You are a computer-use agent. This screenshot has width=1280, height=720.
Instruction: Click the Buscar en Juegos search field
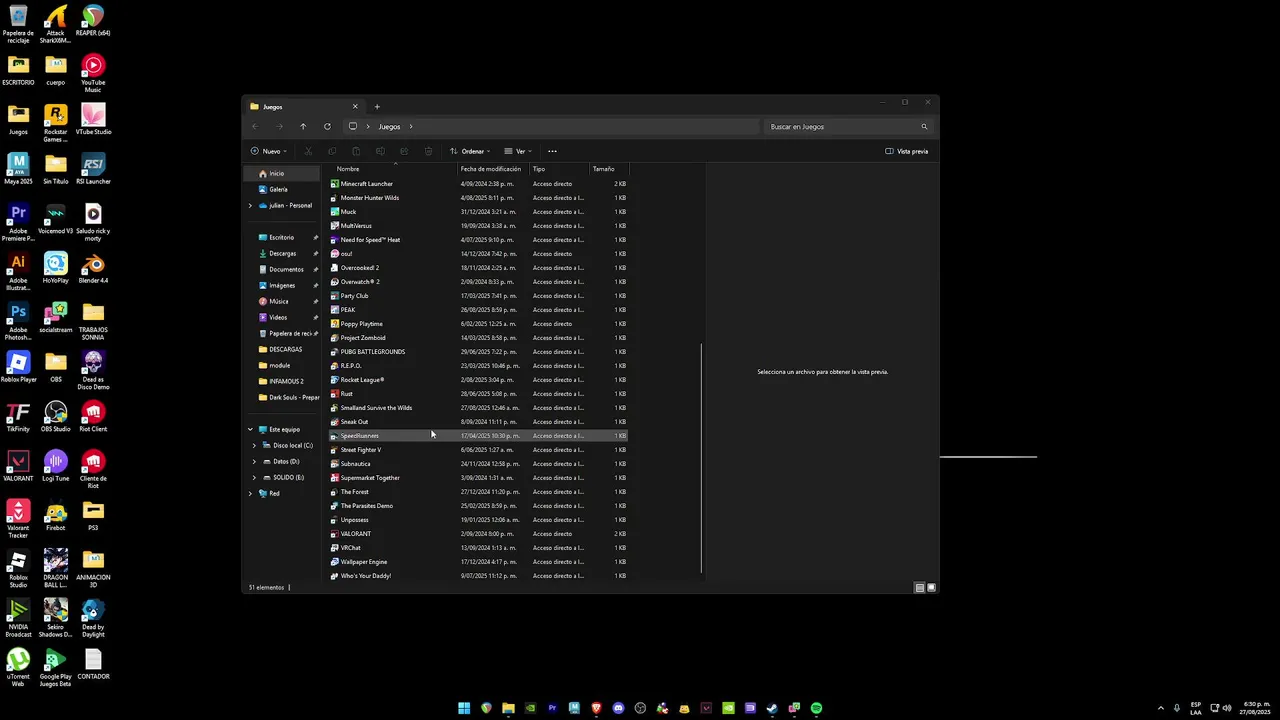pyautogui.click(x=846, y=127)
